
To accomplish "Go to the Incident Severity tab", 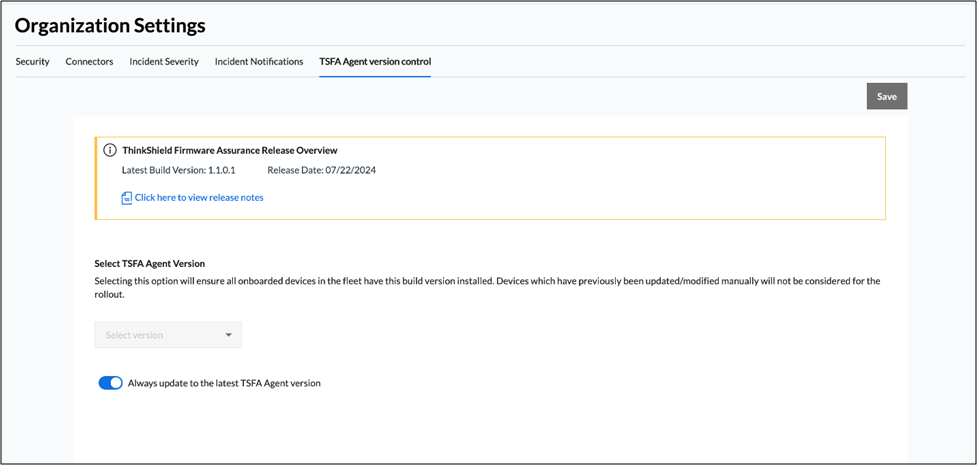I will pyautogui.click(x=164, y=62).
